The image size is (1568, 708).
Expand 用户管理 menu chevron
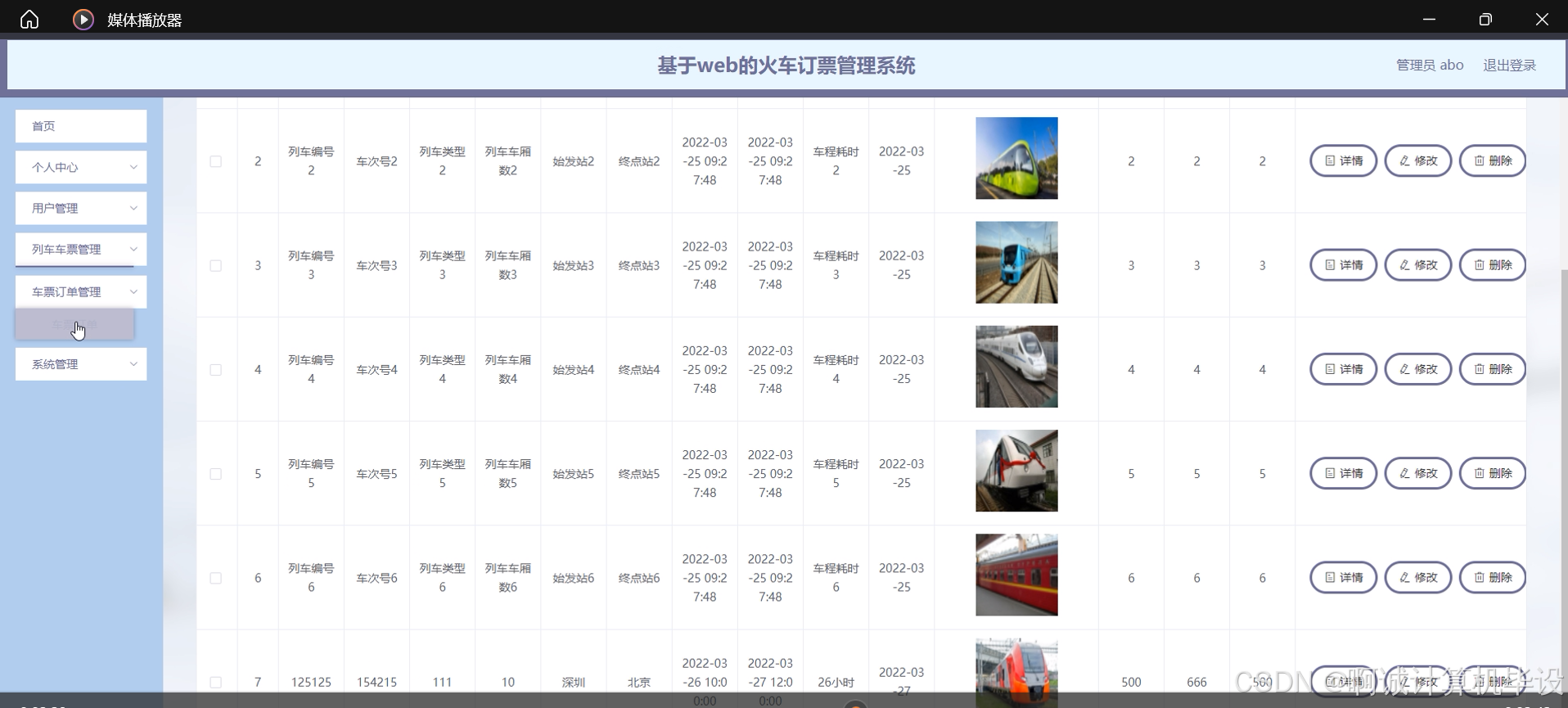click(133, 208)
